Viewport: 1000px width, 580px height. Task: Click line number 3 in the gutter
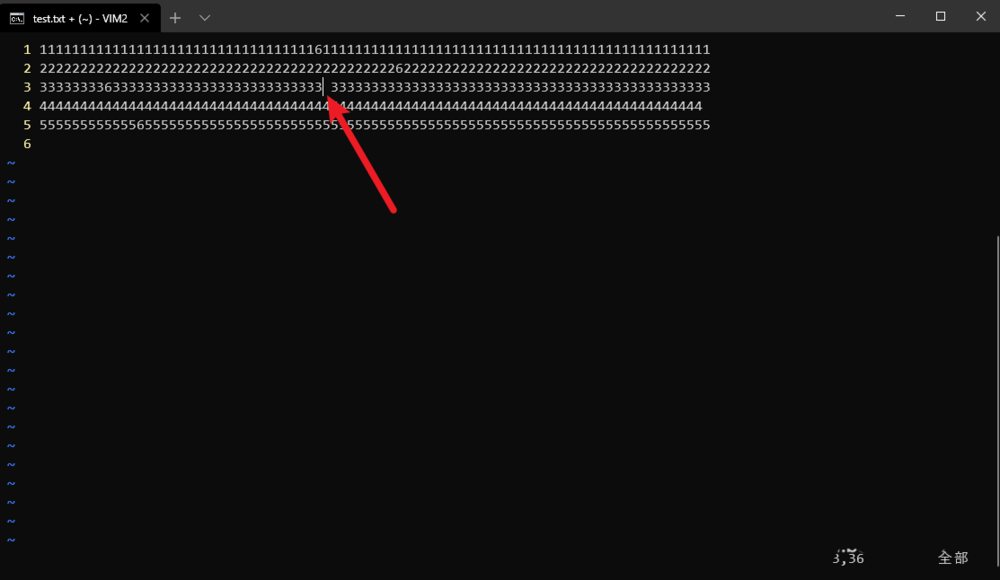(x=27, y=87)
